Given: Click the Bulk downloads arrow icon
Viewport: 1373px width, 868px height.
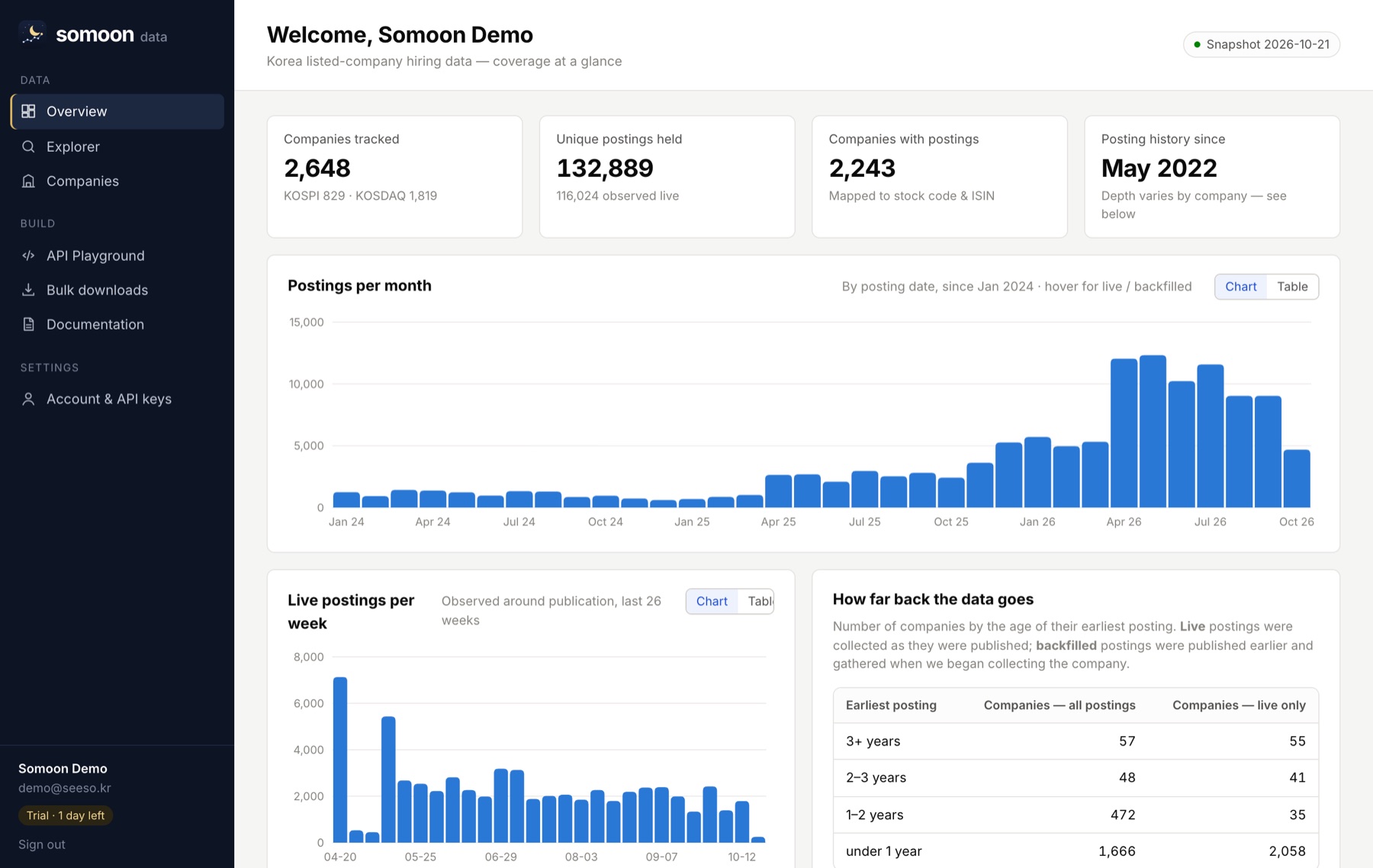Looking at the screenshot, I should click(x=28, y=290).
